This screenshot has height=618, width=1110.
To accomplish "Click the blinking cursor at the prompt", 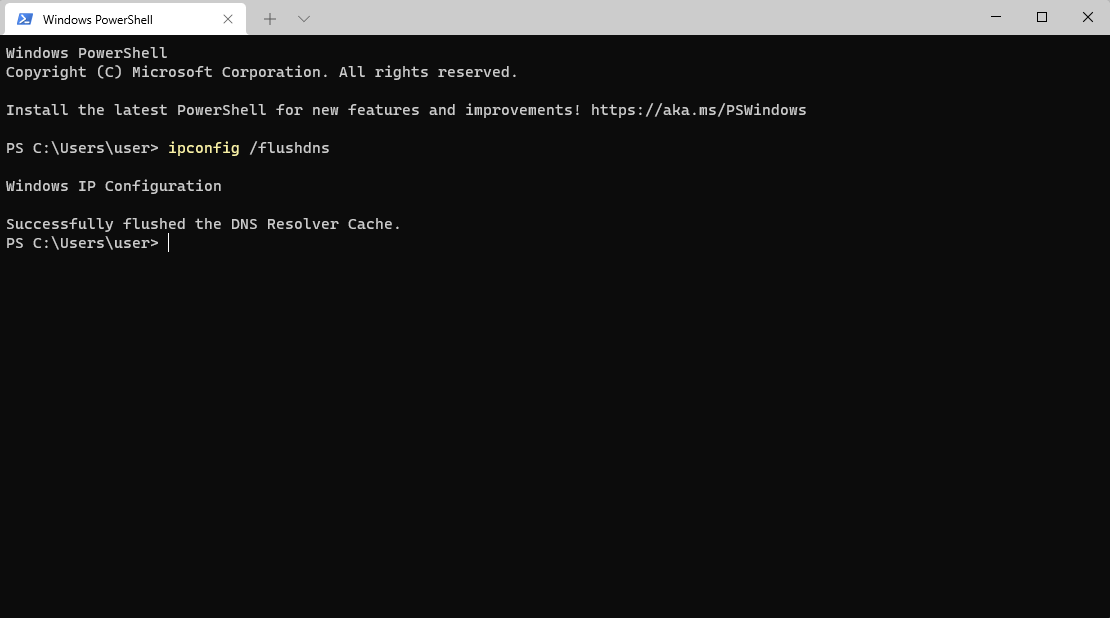I will point(168,242).
